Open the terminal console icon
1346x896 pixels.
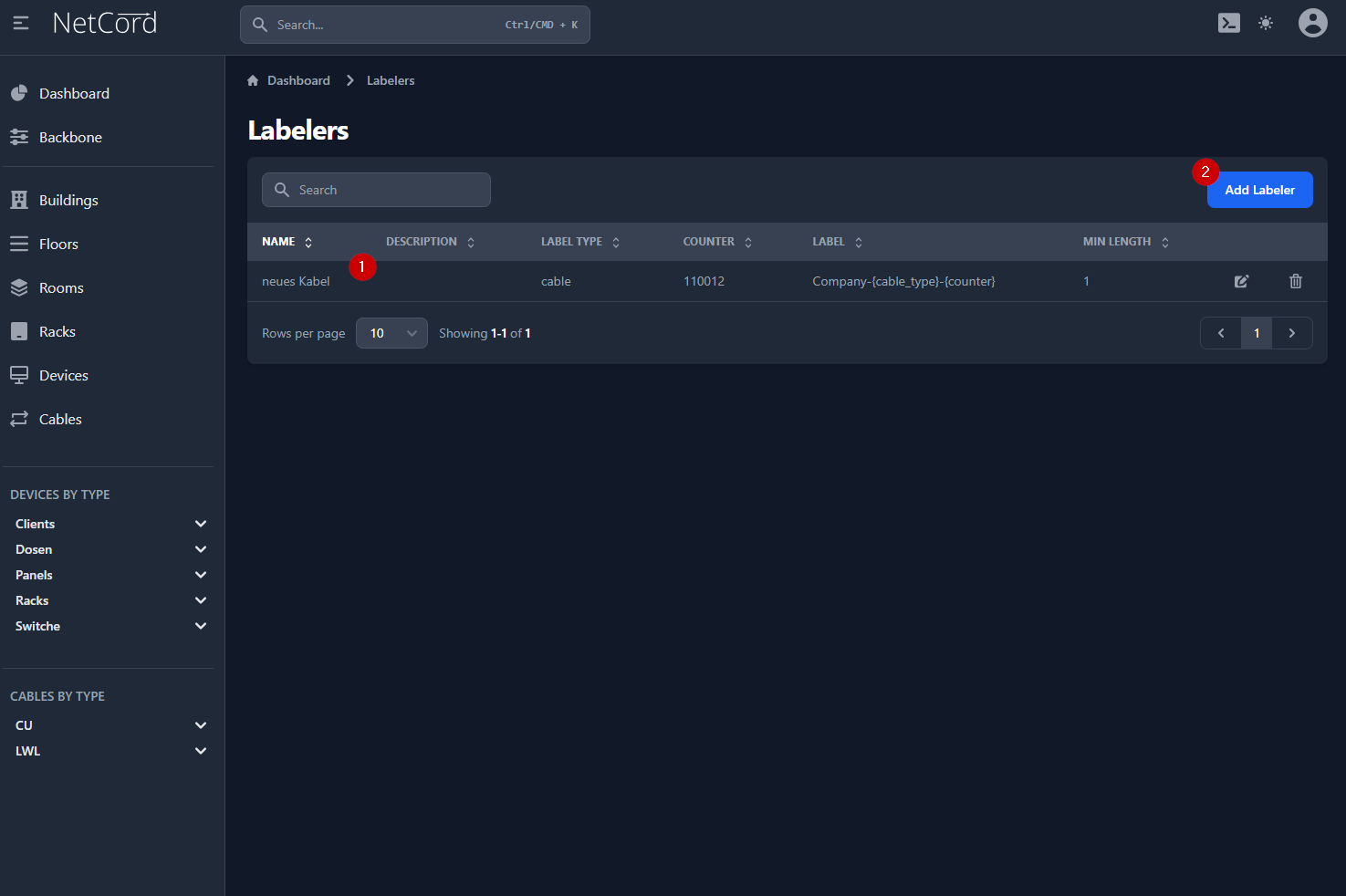(1229, 23)
